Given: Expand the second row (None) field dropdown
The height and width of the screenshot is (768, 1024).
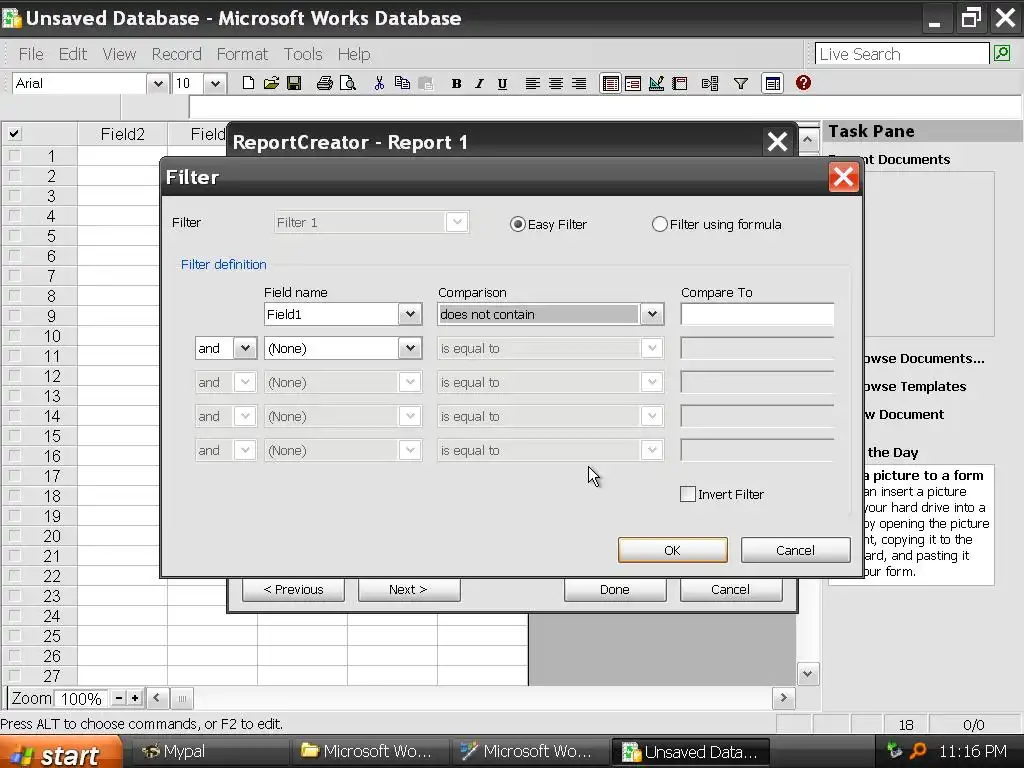Looking at the screenshot, I should tap(409, 348).
